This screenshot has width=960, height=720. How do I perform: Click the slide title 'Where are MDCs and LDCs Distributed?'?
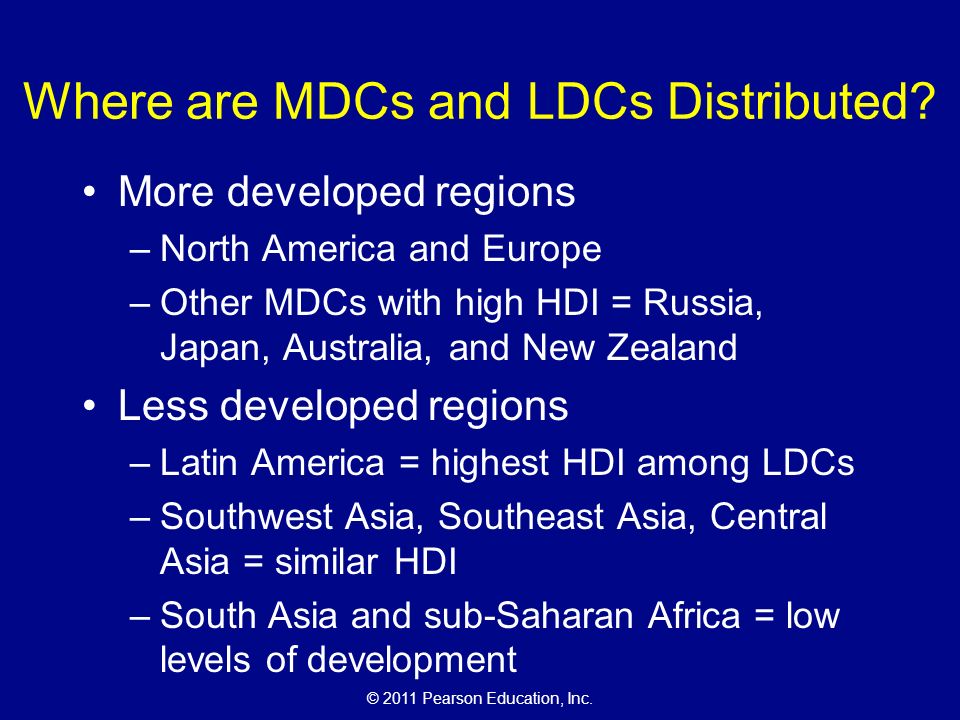tap(481, 101)
